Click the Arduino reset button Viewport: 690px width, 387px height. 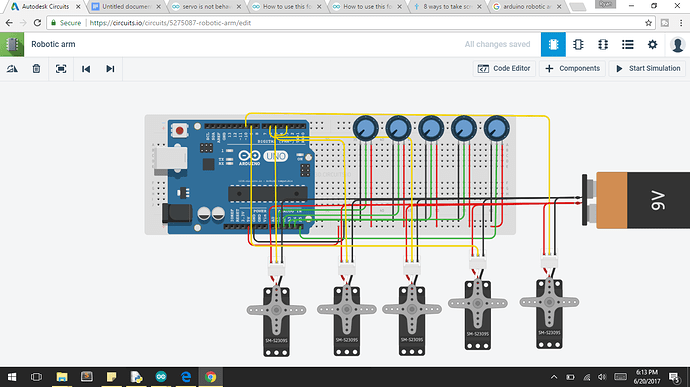tap(180, 130)
